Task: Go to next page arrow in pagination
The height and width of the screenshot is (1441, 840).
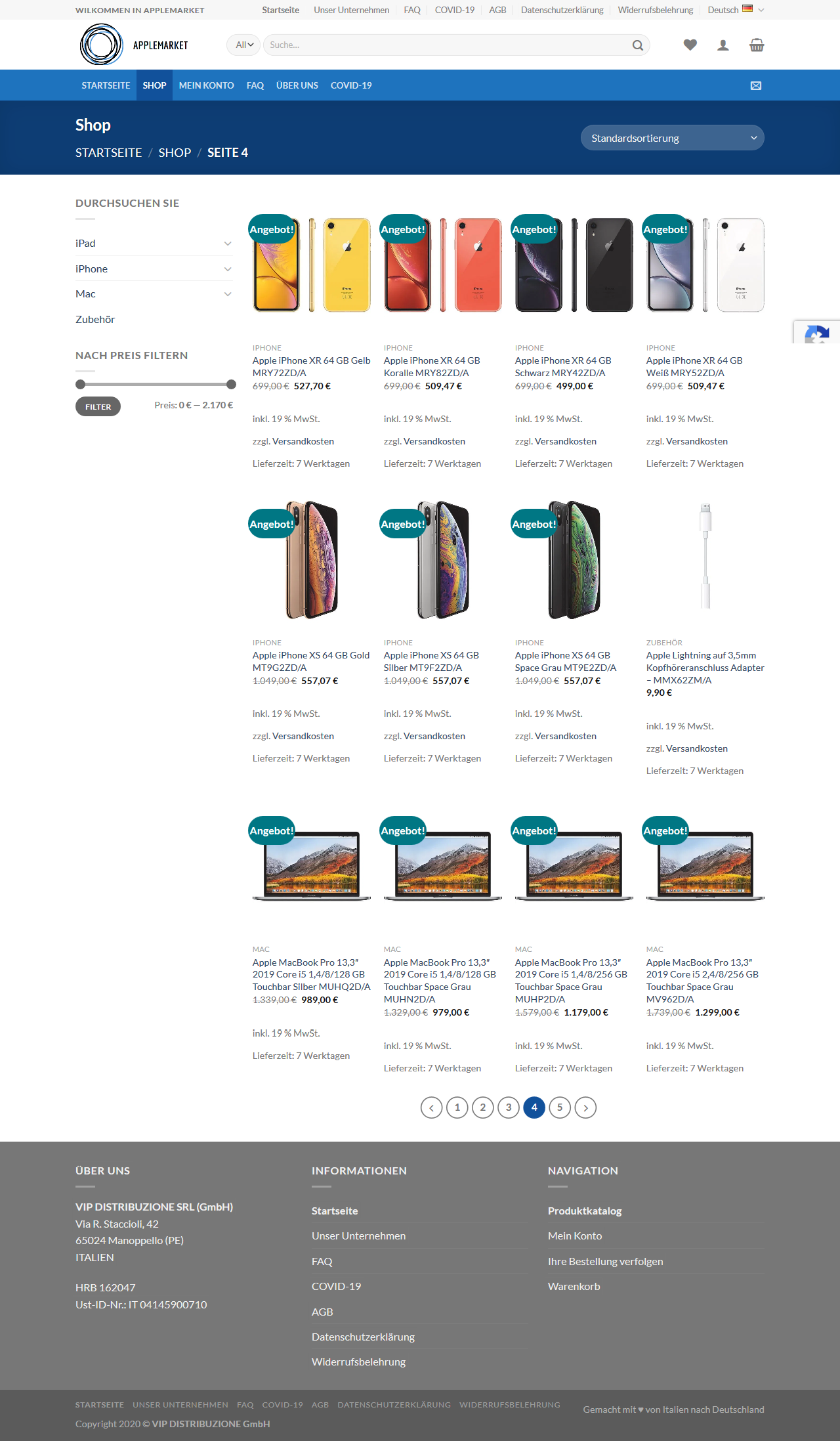Action: coord(585,1108)
